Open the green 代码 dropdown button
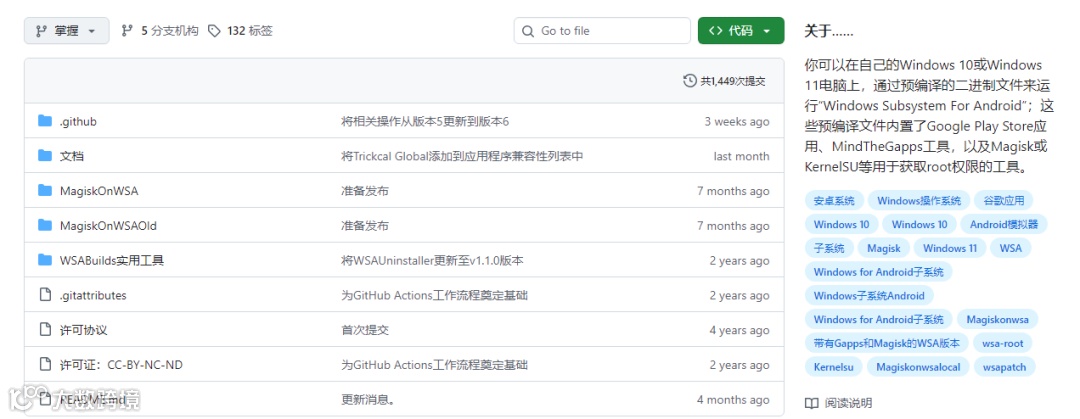The width and height of the screenshot is (1080, 419). (740, 31)
